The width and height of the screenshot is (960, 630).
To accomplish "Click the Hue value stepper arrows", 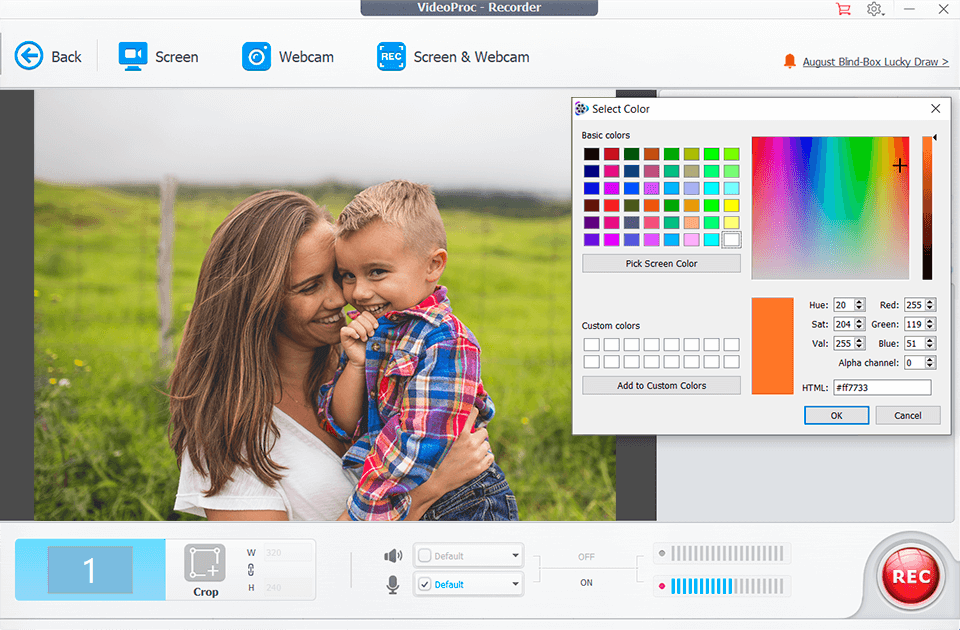I will [x=859, y=305].
